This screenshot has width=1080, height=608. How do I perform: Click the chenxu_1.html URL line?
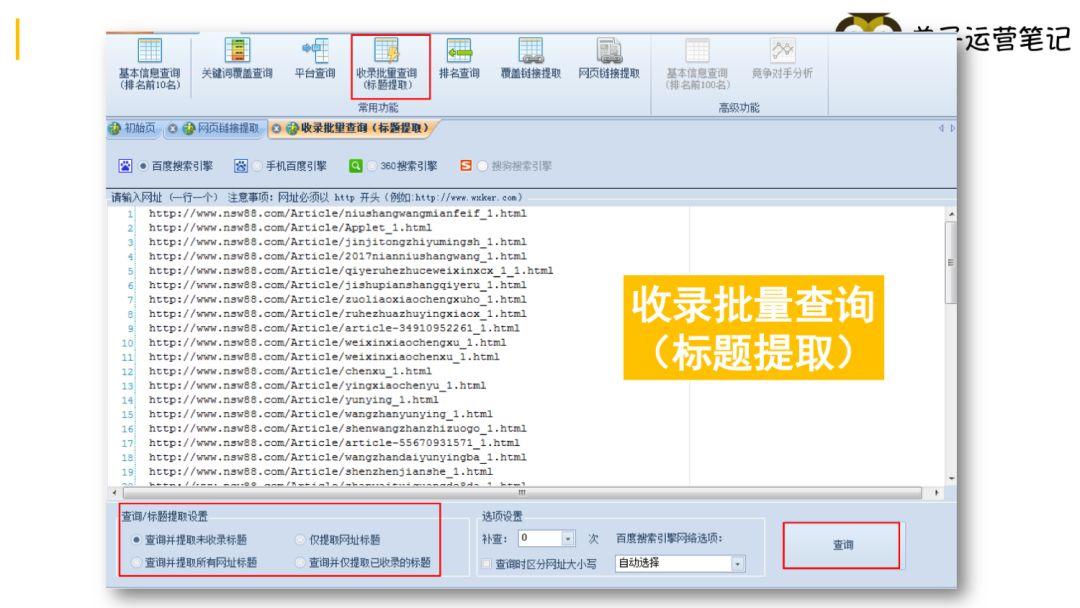click(x=290, y=371)
